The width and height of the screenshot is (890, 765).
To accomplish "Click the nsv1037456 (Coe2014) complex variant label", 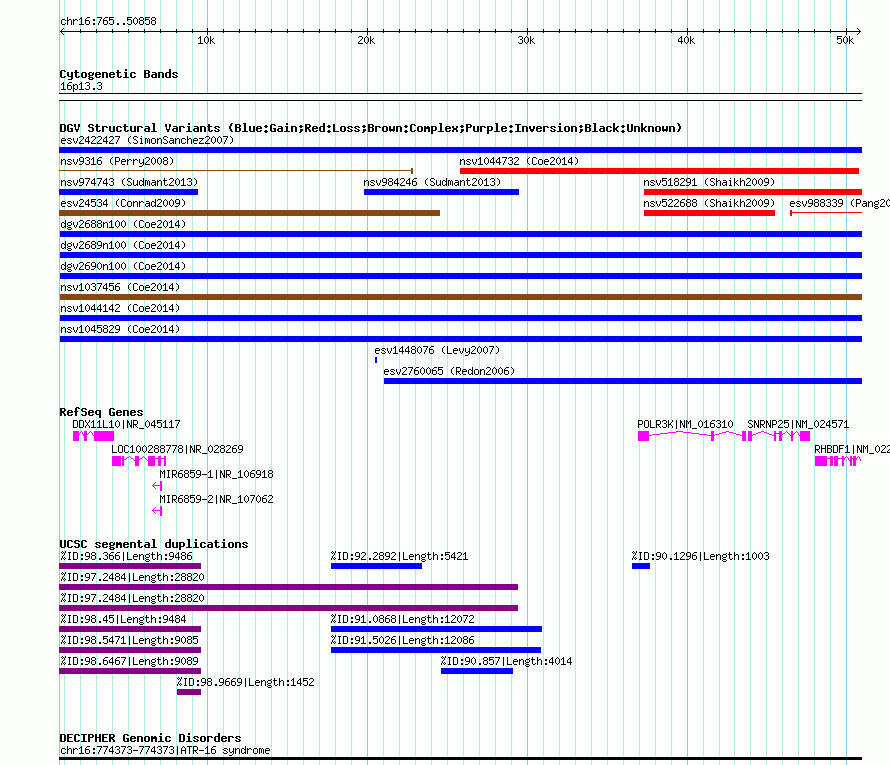I will point(120,287).
